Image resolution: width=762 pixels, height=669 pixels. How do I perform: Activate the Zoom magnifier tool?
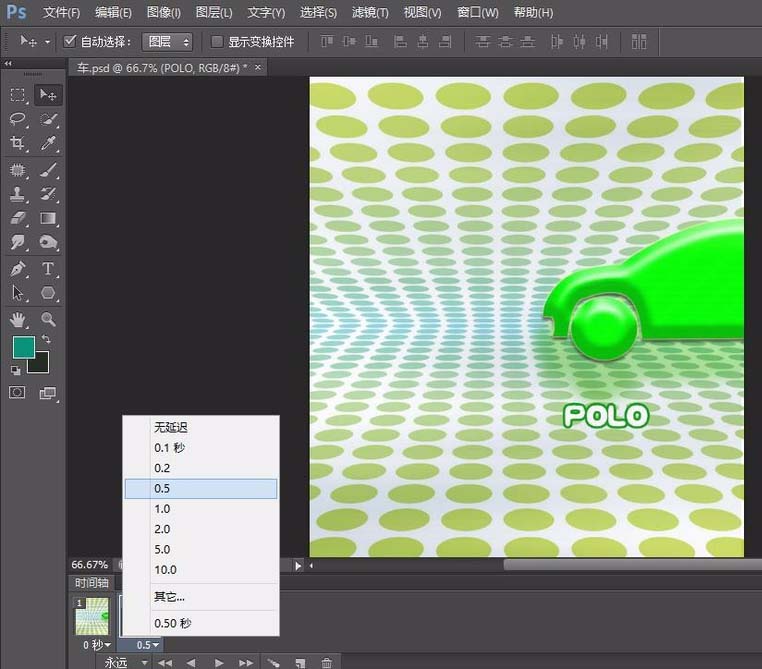[48, 320]
